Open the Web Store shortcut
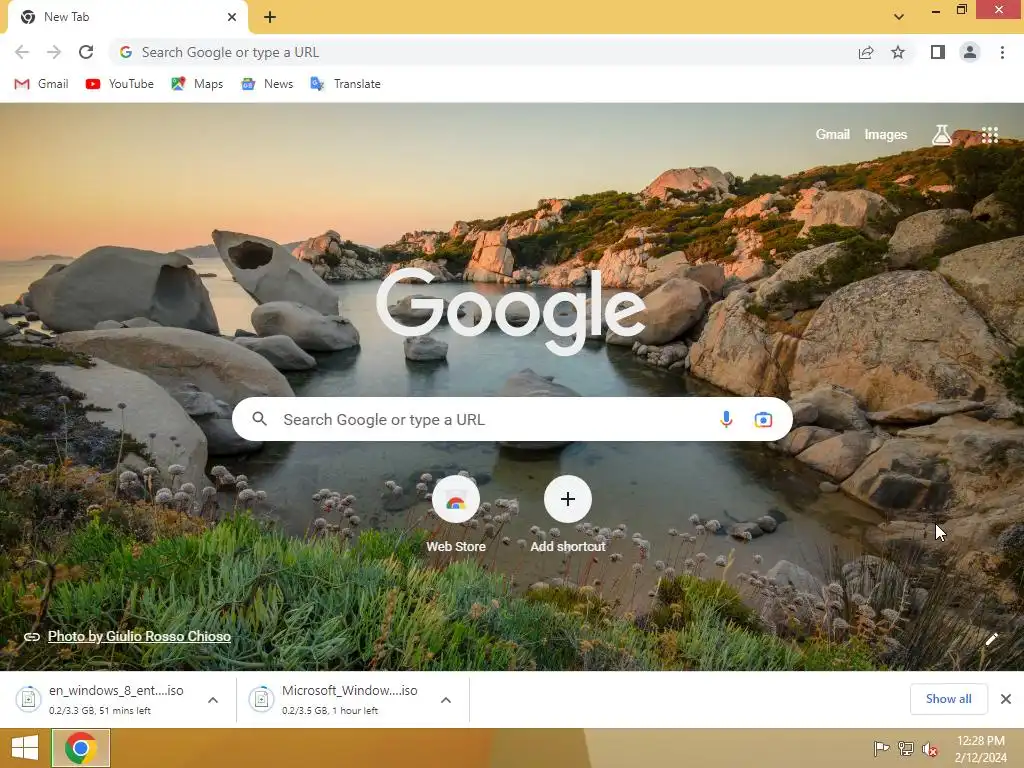The width and height of the screenshot is (1024, 768). 456,515
